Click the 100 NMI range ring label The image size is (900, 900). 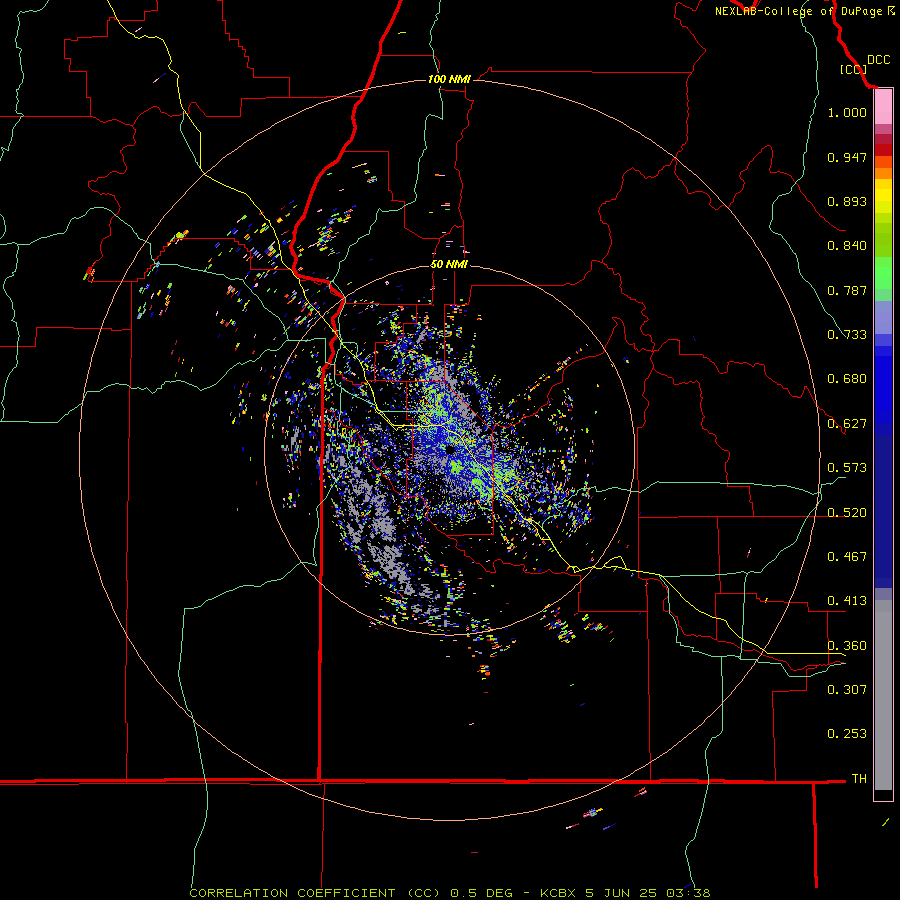(x=449, y=79)
